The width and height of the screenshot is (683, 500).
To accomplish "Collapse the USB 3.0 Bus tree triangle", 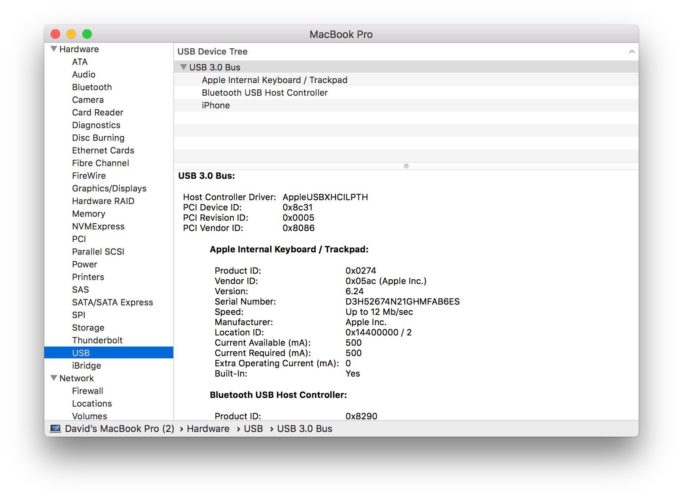I will [x=183, y=67].
